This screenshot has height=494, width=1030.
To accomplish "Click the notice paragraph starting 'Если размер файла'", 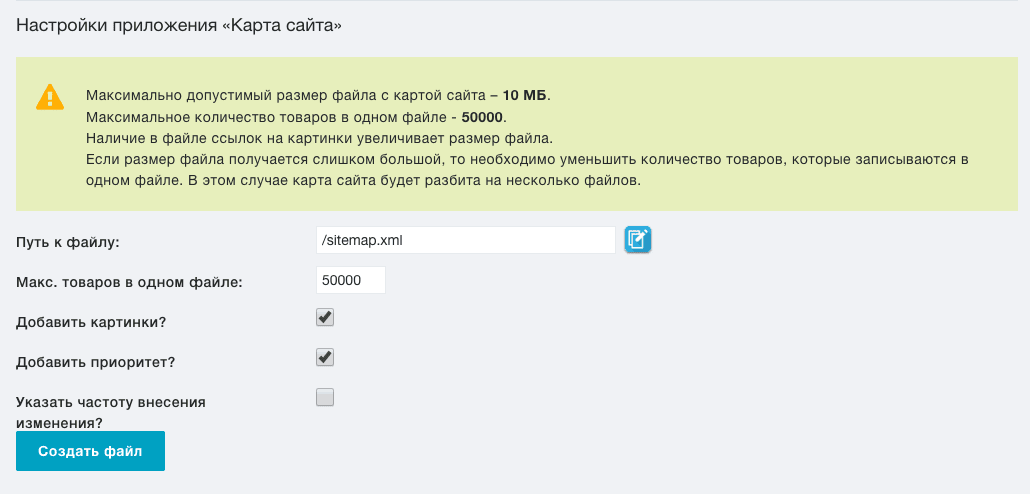I will [x=527, y=170].
